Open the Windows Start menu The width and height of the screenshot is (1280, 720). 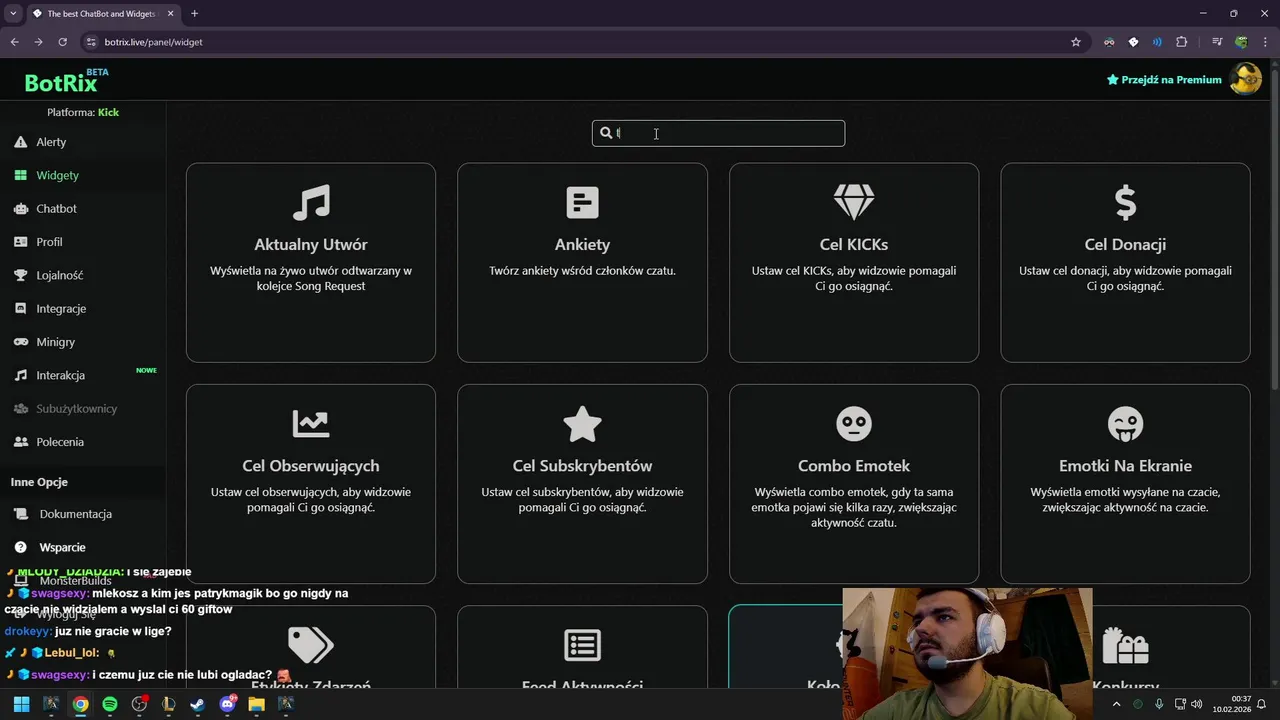(x=21, y=704)
